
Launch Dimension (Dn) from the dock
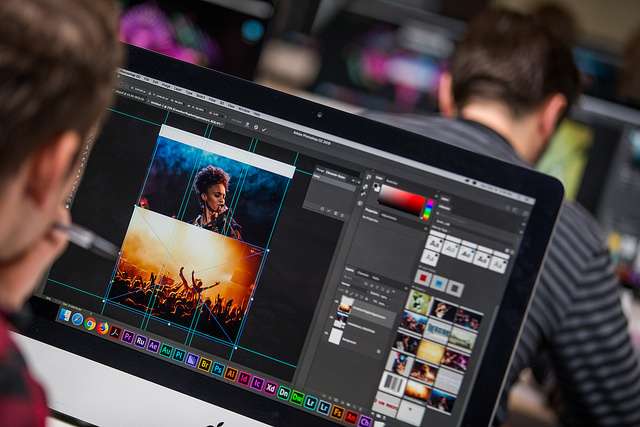(283, 393)
